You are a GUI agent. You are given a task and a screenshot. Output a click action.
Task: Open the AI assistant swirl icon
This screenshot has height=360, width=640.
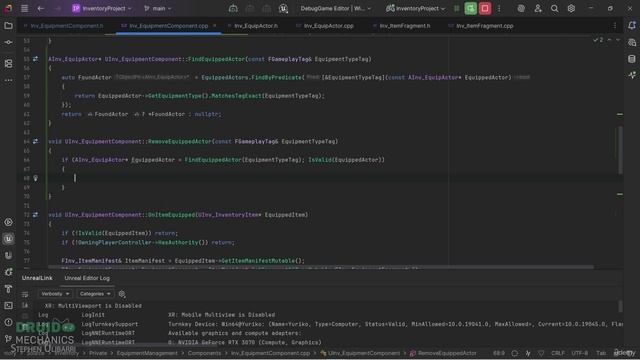pyautogui.click(x=521, y=8)
